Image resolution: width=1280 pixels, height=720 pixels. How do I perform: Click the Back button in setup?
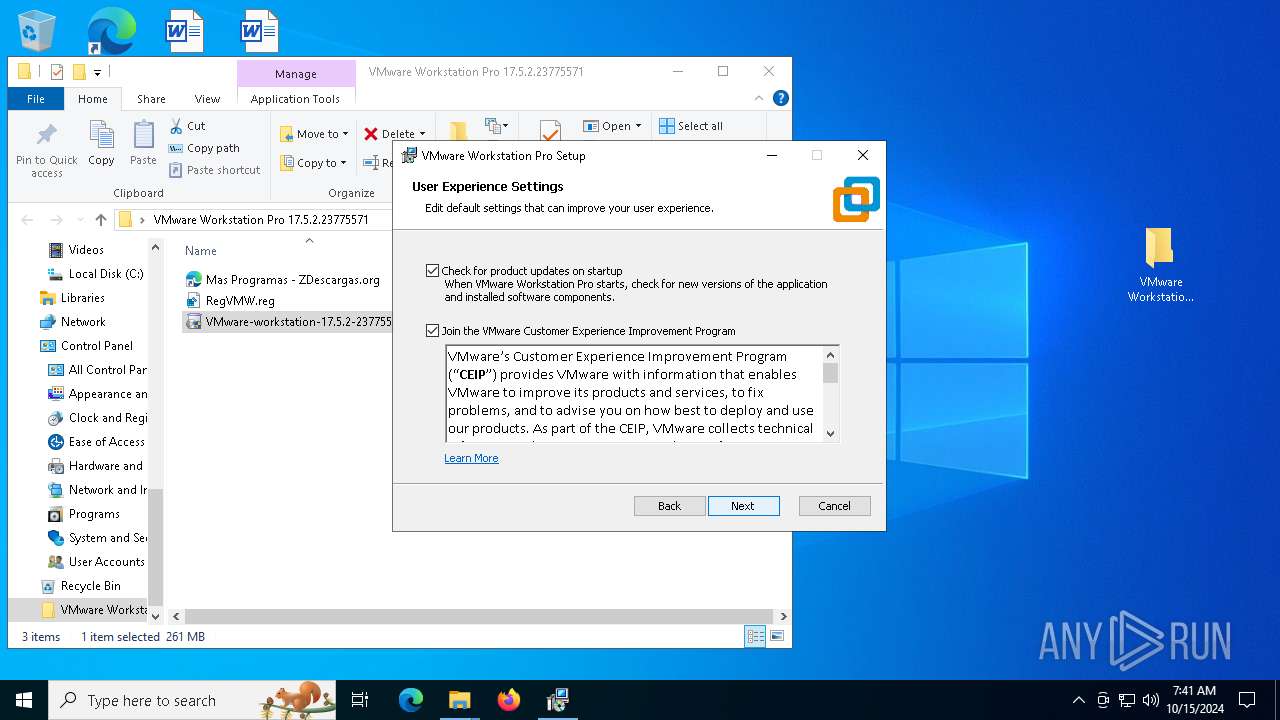coord(670,506)
